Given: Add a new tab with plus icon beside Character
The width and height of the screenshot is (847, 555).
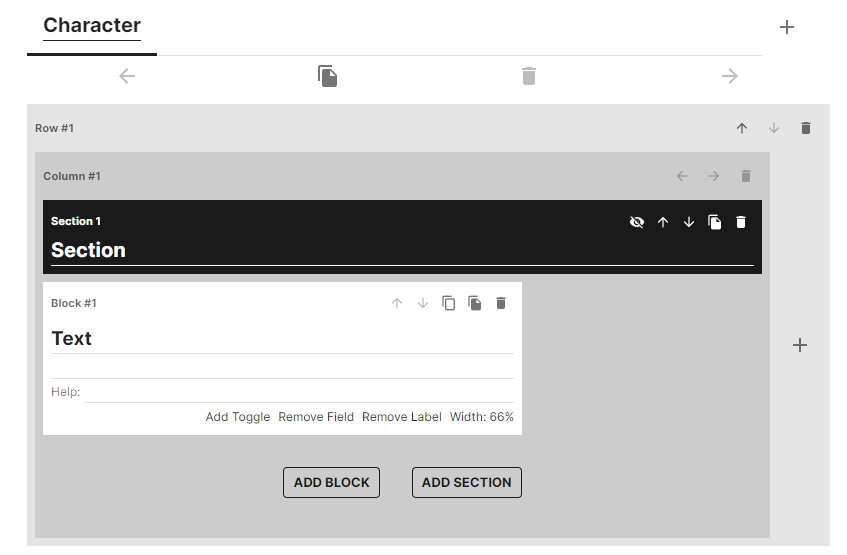Looking at the screenshot, I should (787, 27).
